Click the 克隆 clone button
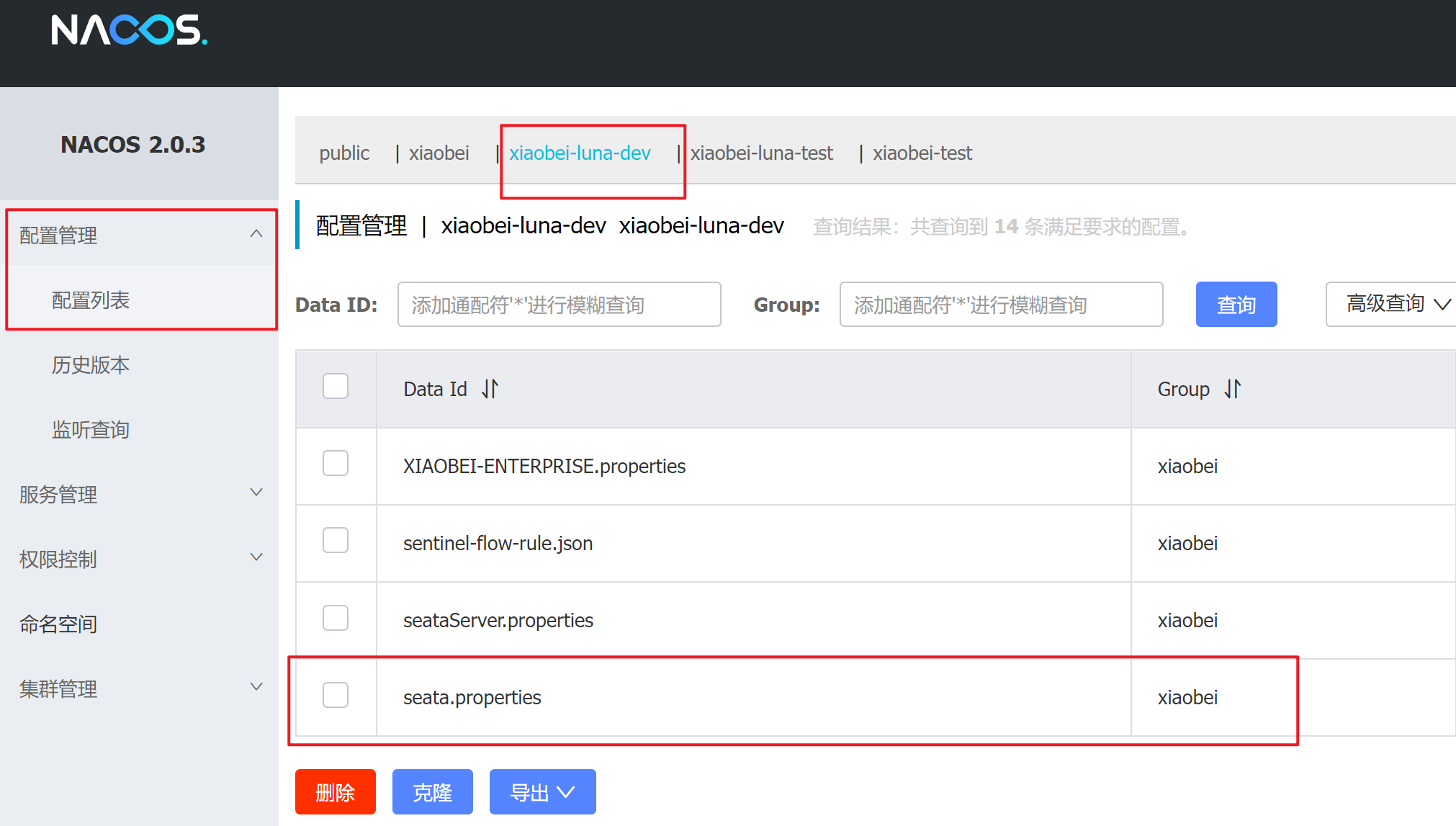Viewport: 1456px width, 826px height. coord(432,792)
